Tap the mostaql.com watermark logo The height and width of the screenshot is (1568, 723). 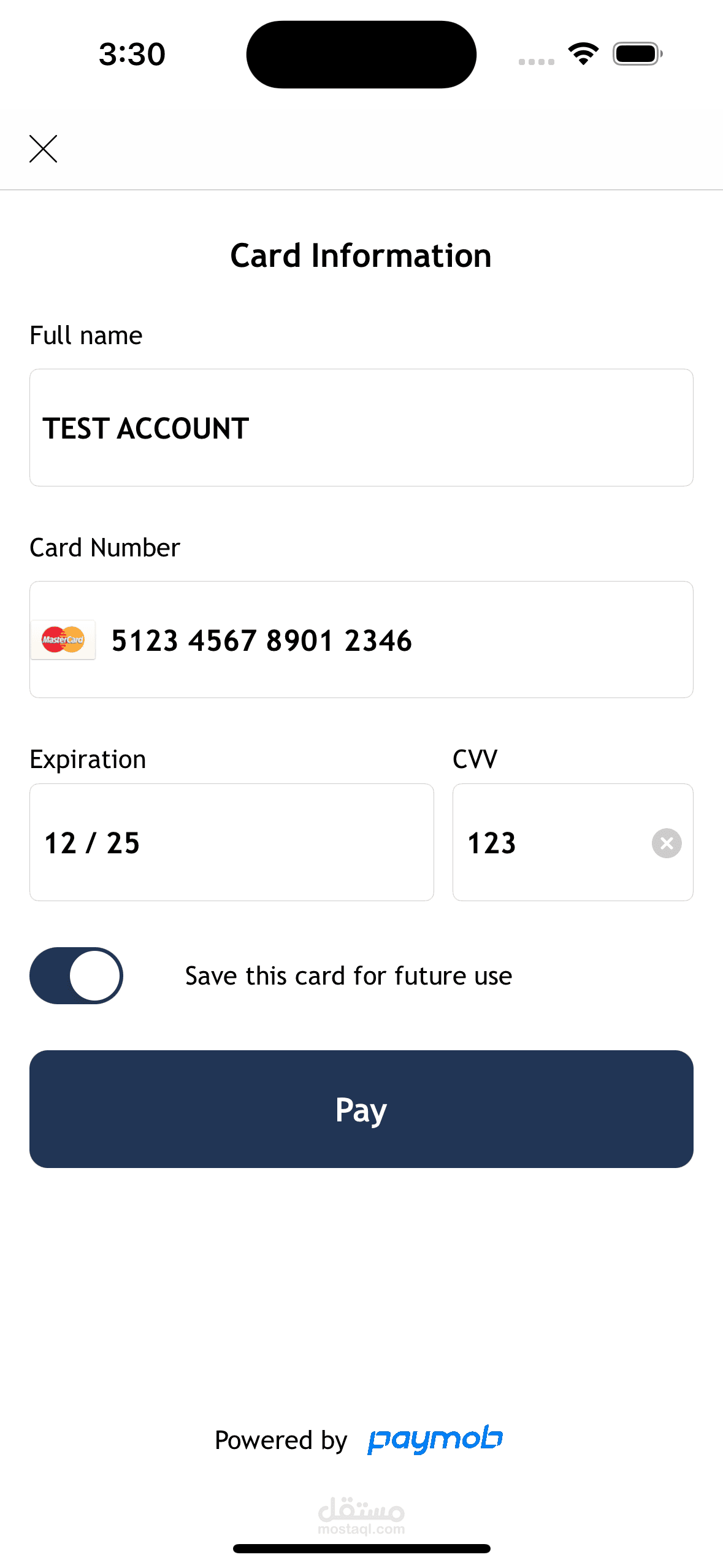[x=361, y=1515]
